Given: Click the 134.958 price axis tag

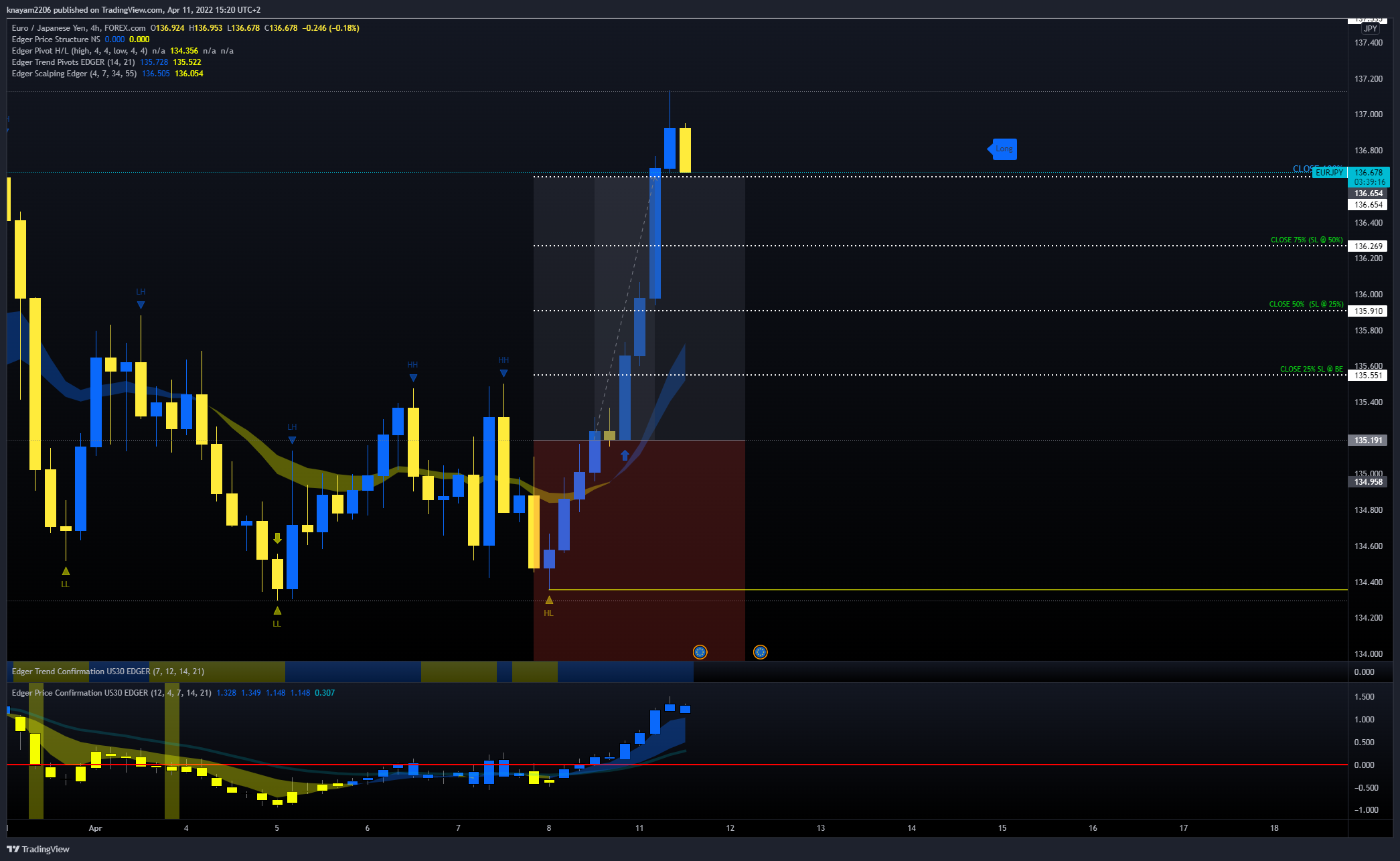Looking at the screenshot, I should click(1368, 481).
